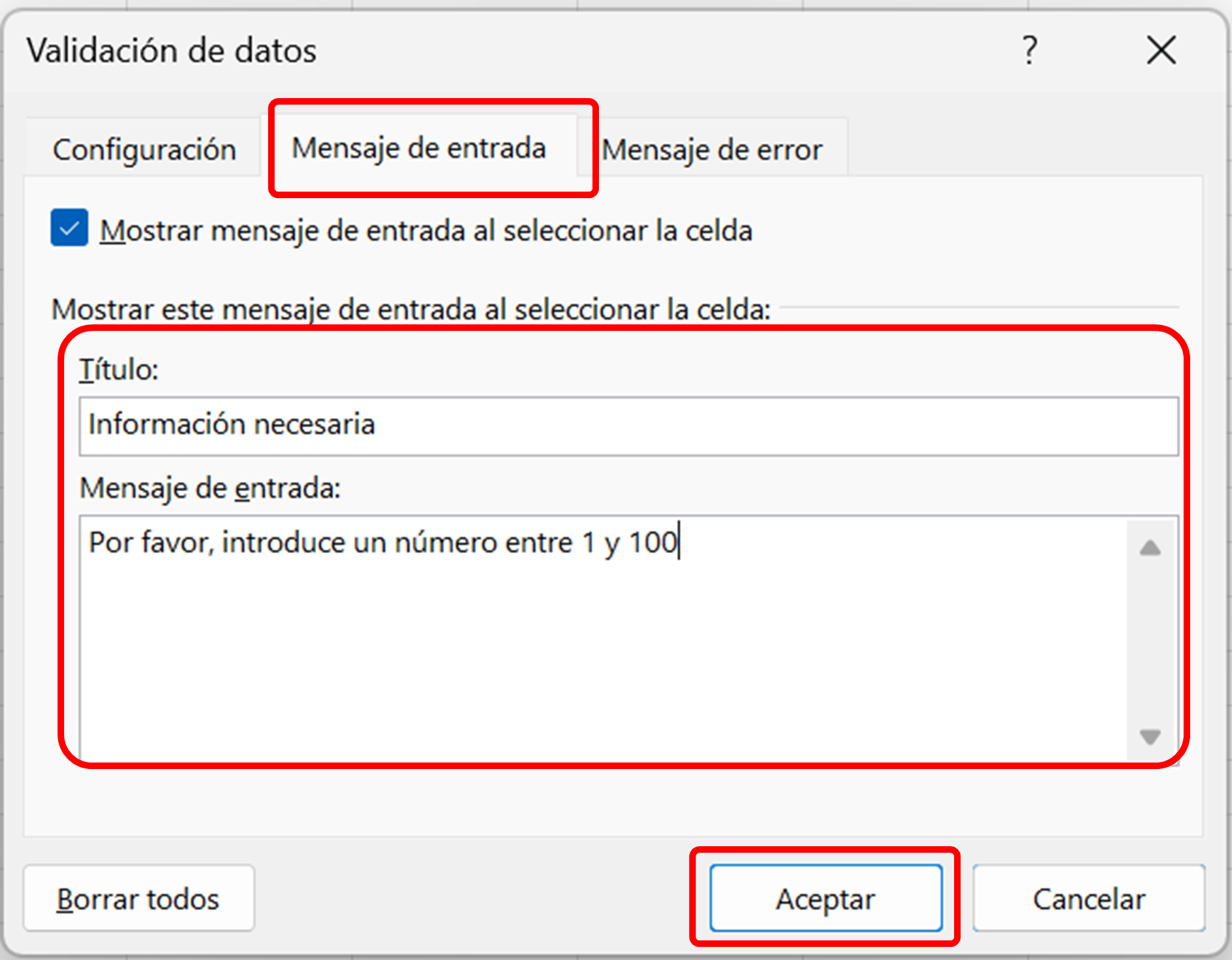Click the scroll up arrow in message box
The height and width of the screenshot is (960, 1232).
(x=1150, y=547)
